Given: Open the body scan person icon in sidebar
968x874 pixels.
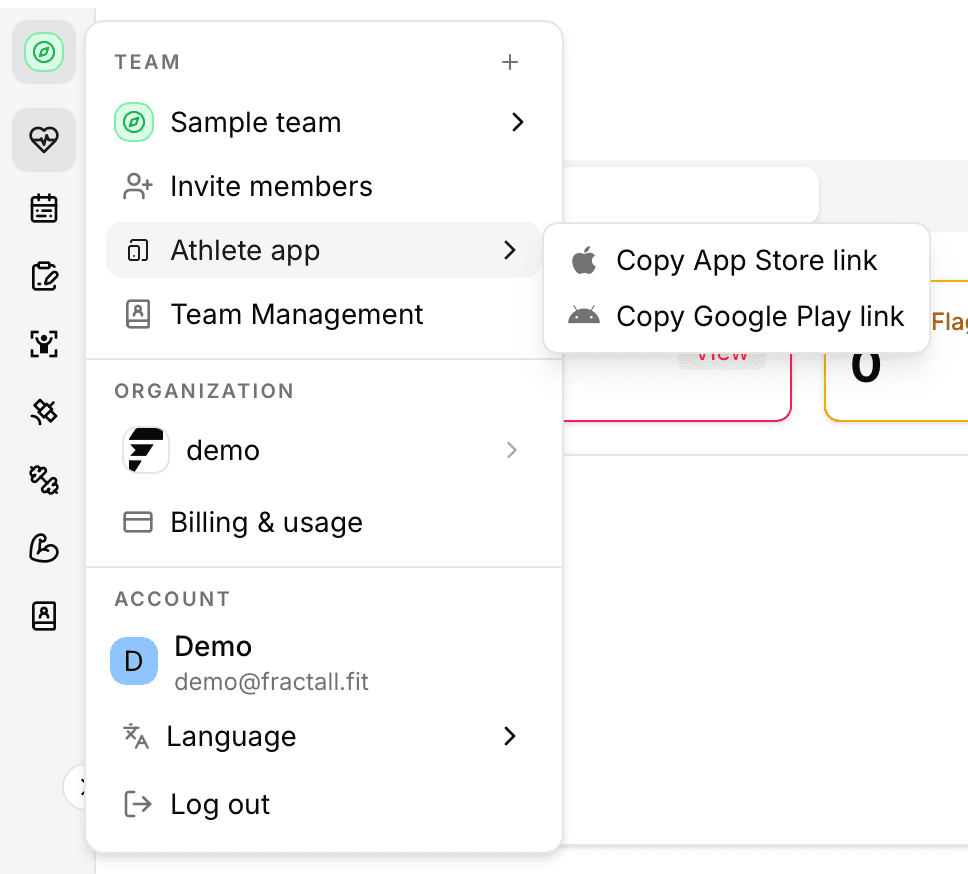Looking at the screenshot, I should (44, 344).
